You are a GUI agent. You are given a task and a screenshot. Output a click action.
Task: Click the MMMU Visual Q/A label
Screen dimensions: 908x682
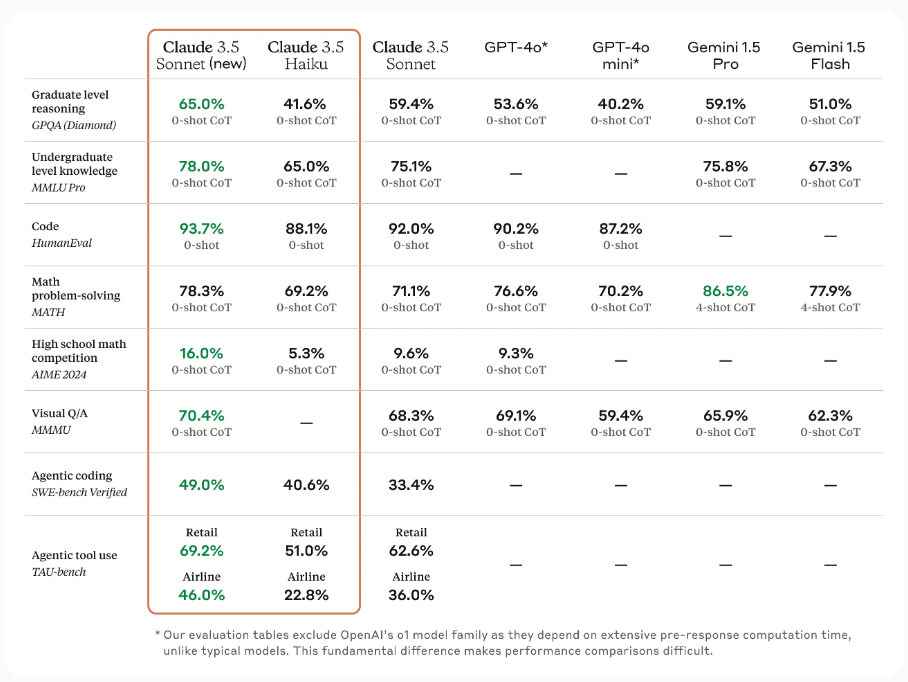click(51, 430)
